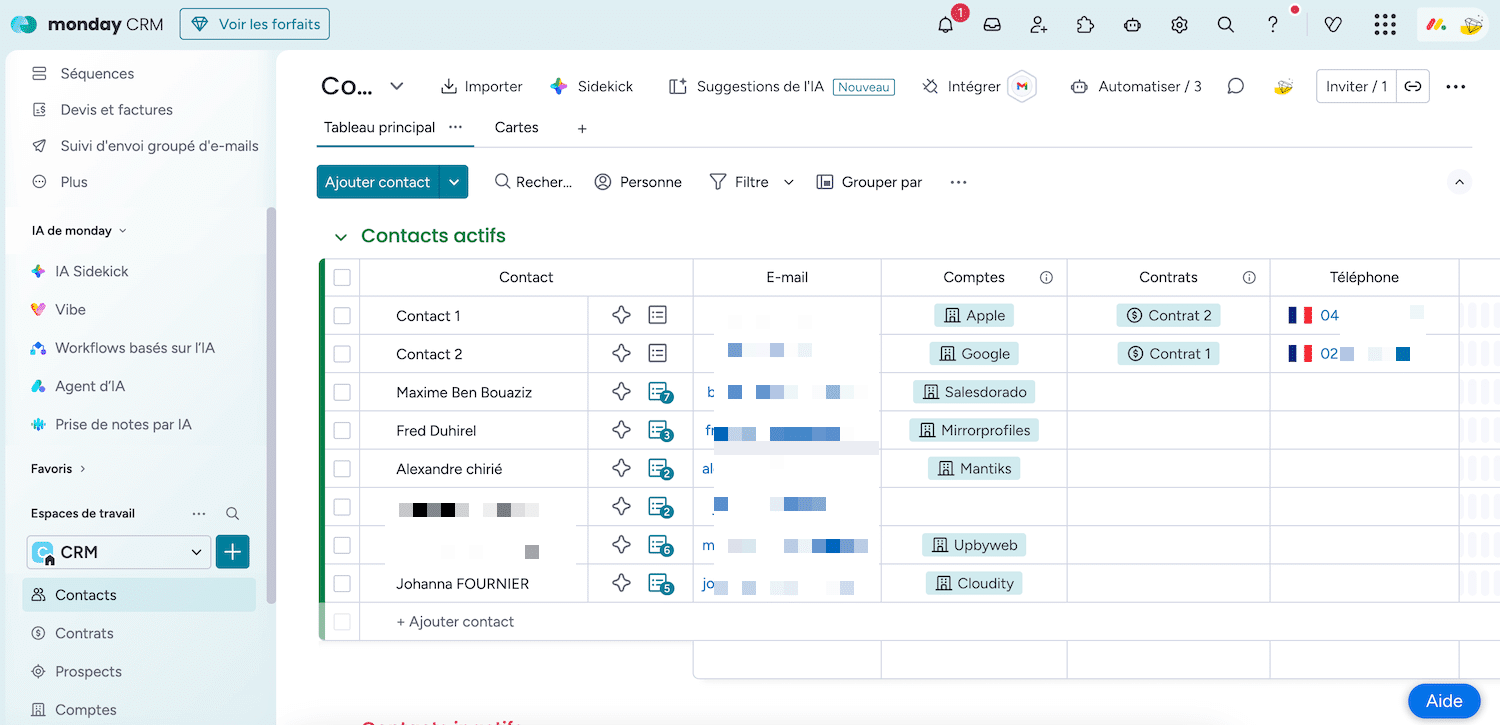The height and width of the screenshot is (725, 1500).
Task: Click the Apple account tag
Action: tap(974, 316)
